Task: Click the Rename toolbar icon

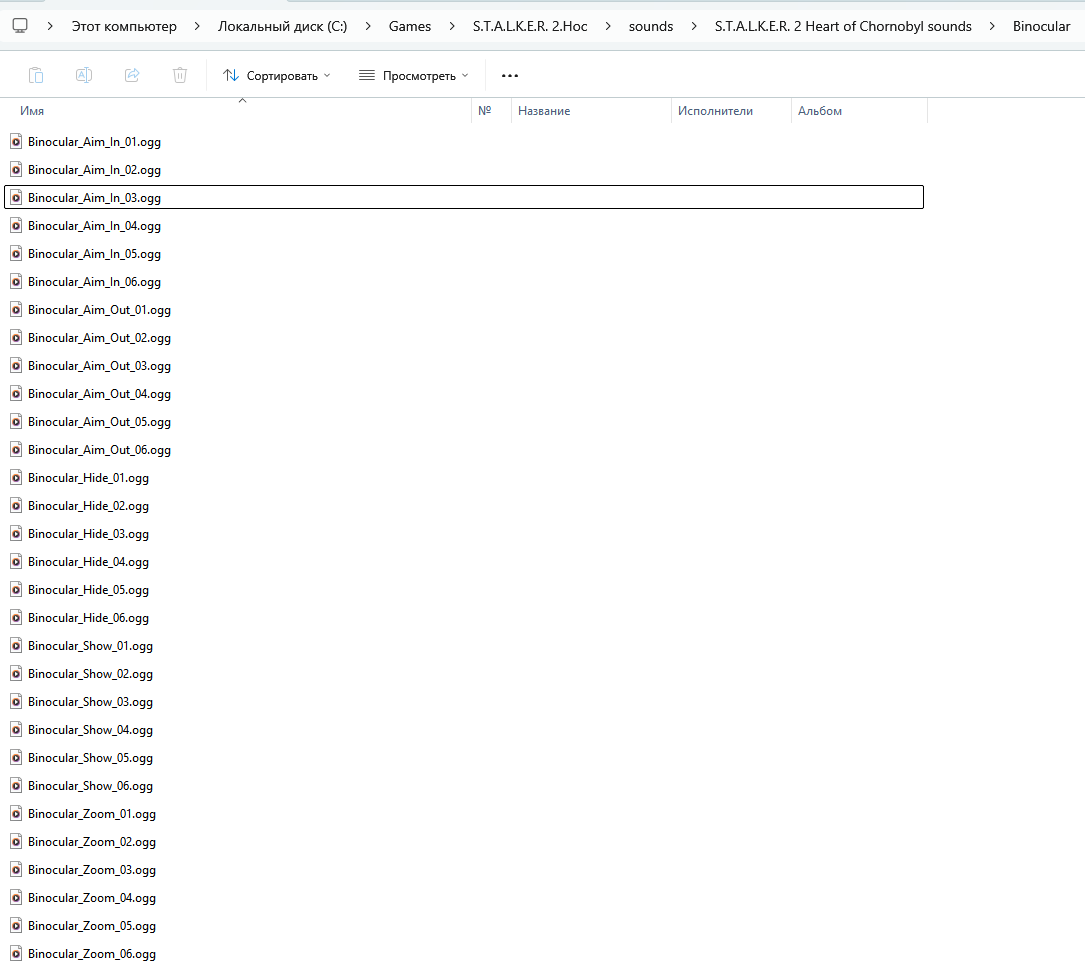Action: click(x=84, y=75)
